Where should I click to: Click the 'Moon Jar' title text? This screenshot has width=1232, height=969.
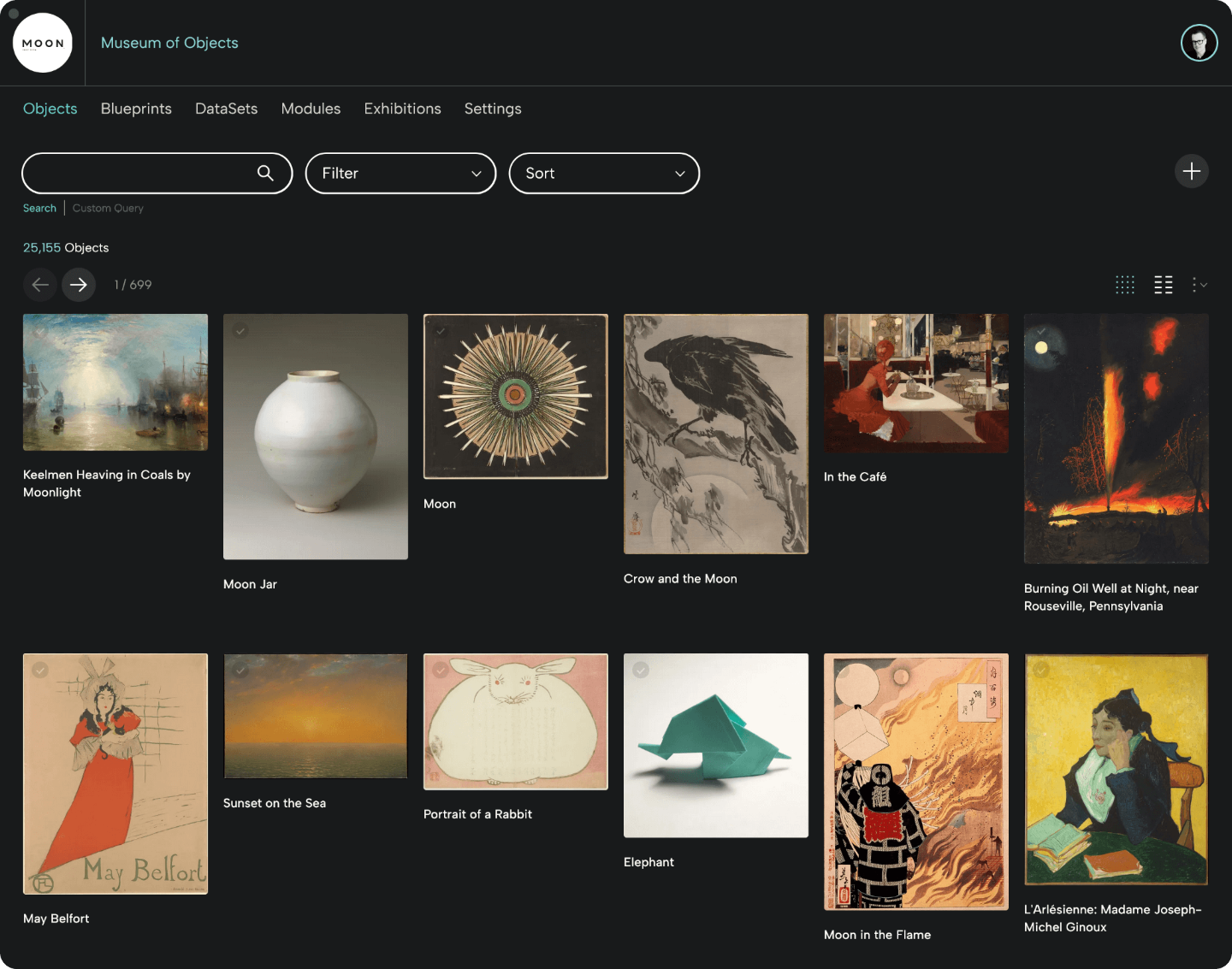click(x=250, y=584)
